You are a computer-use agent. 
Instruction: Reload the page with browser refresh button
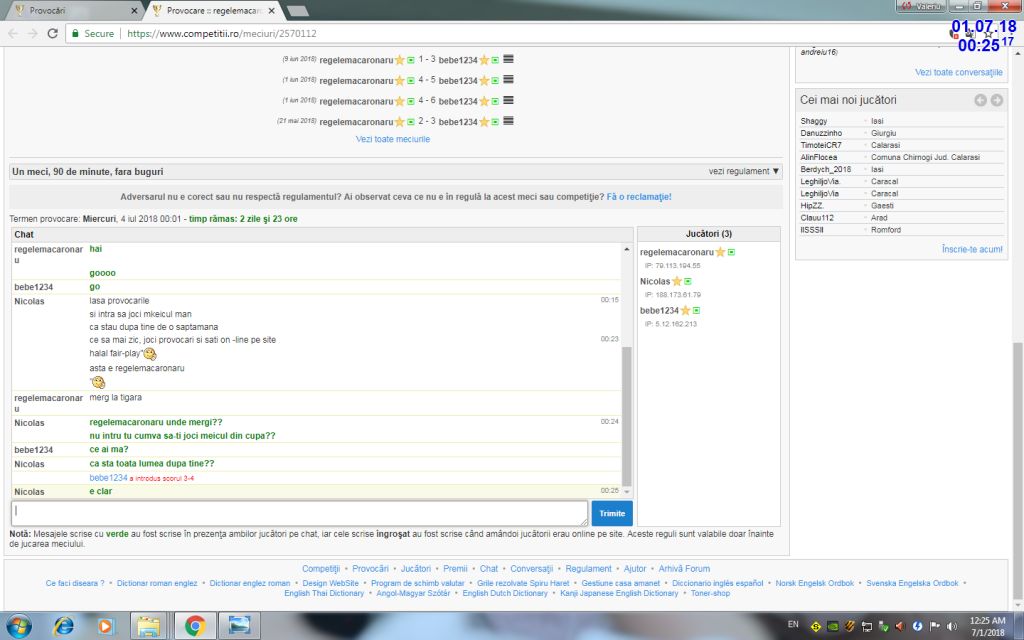coord(52,33)
